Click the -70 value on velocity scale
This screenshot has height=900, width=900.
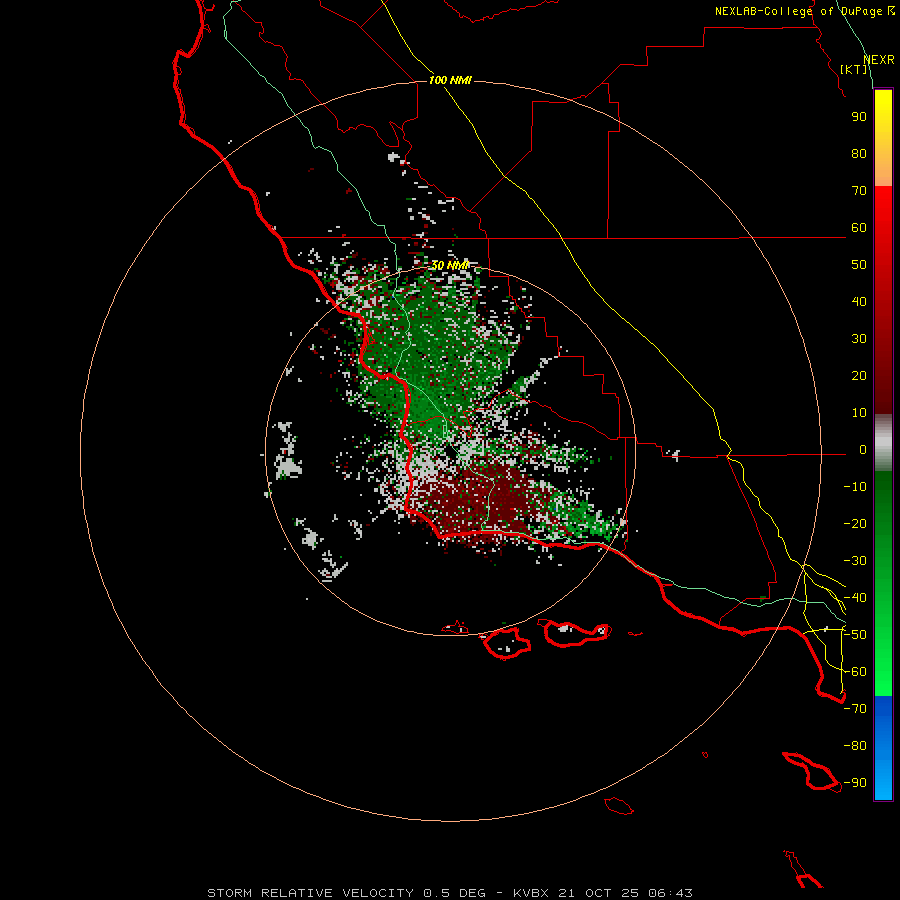coord(855,709)
